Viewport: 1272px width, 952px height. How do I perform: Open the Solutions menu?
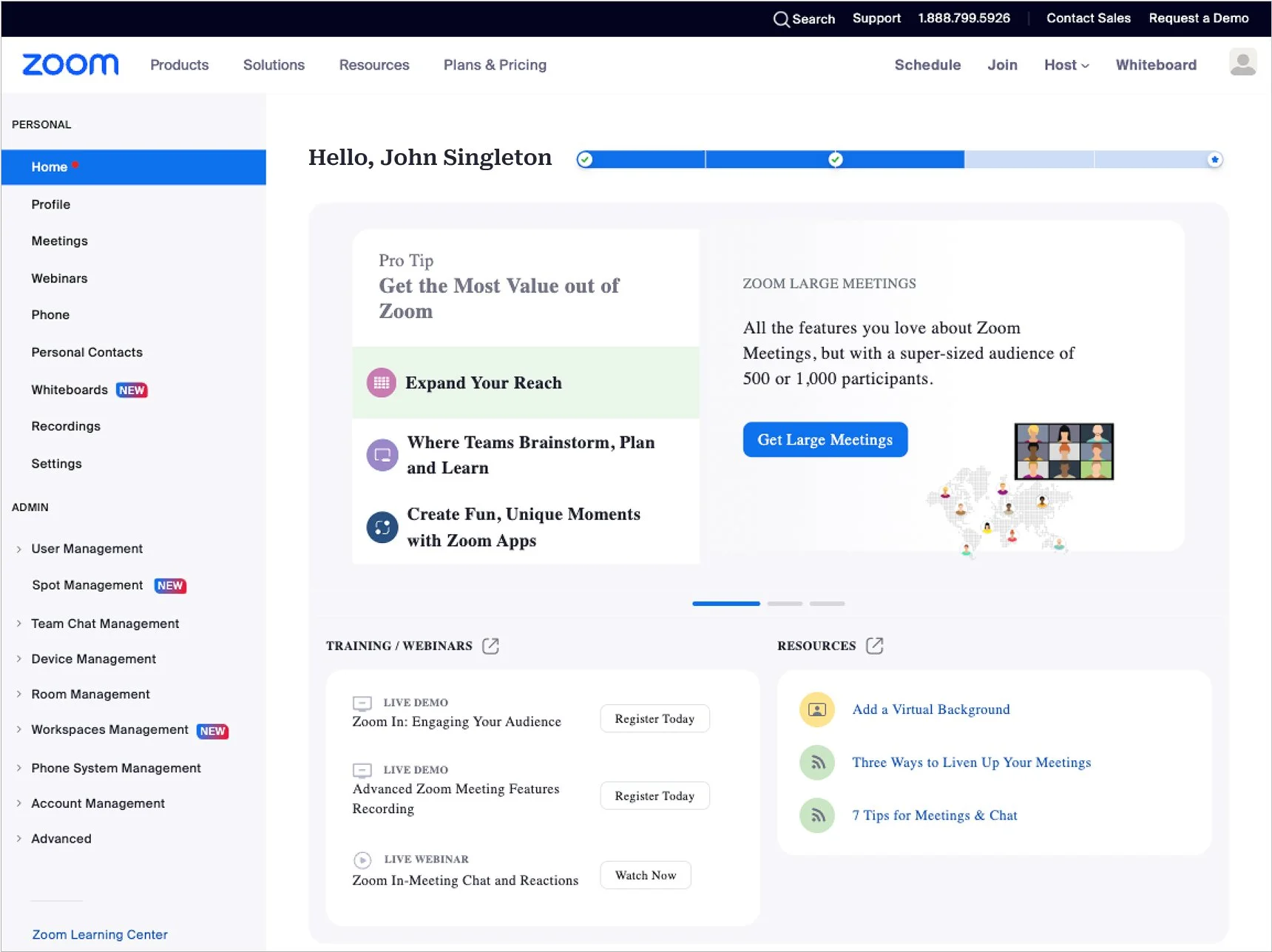click(x=274, y=65)
